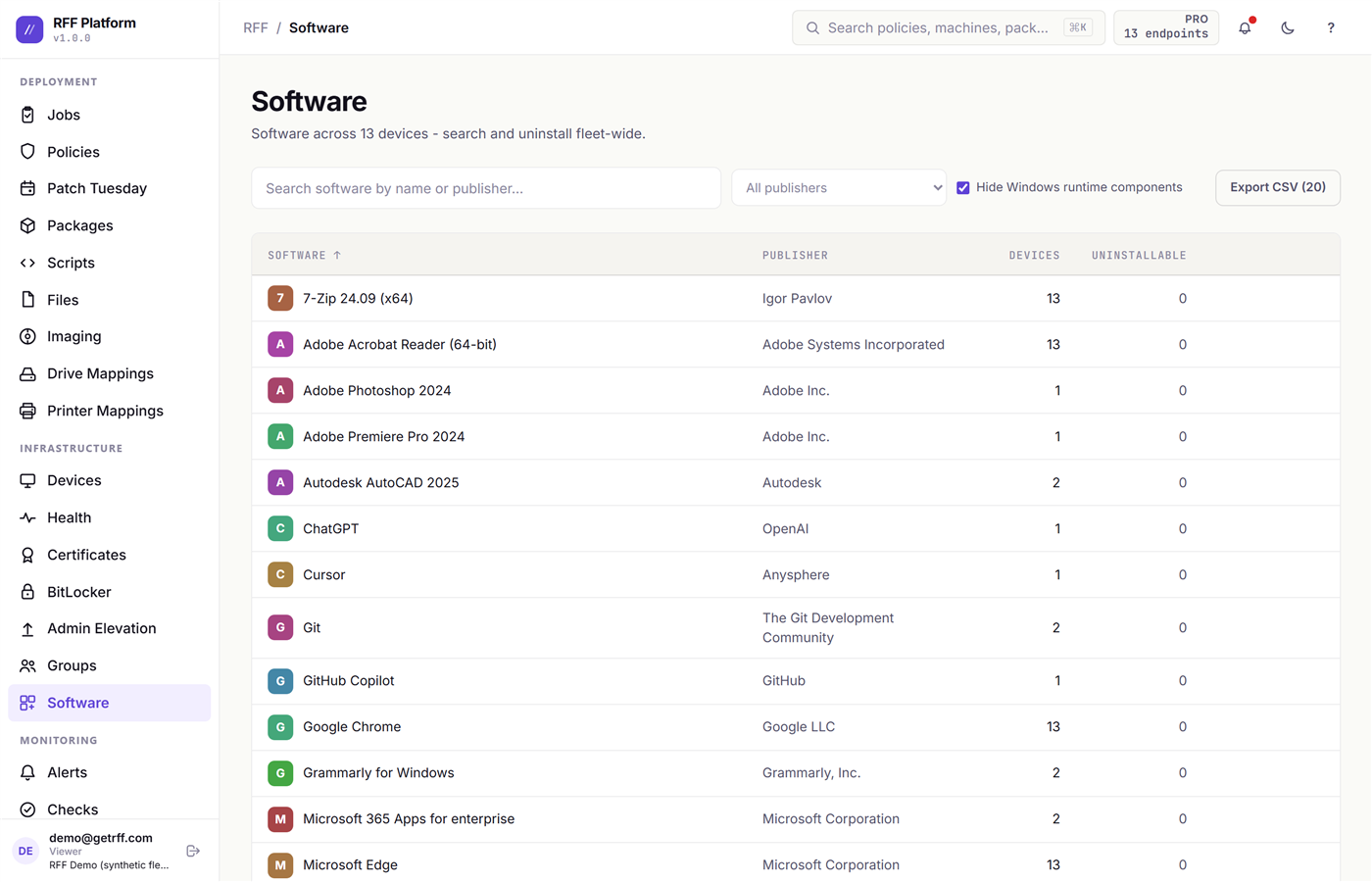Open the notifications bell

pos(1245,28)
